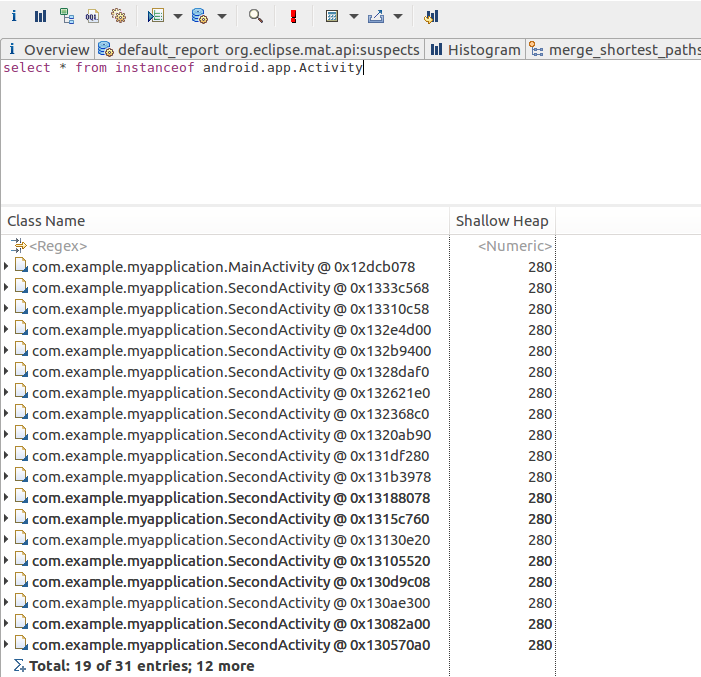Viewport: 701px width, 677px height.
Task: Select SecondActivity @ 0x1315c760 entry
Action: [231, 519]
